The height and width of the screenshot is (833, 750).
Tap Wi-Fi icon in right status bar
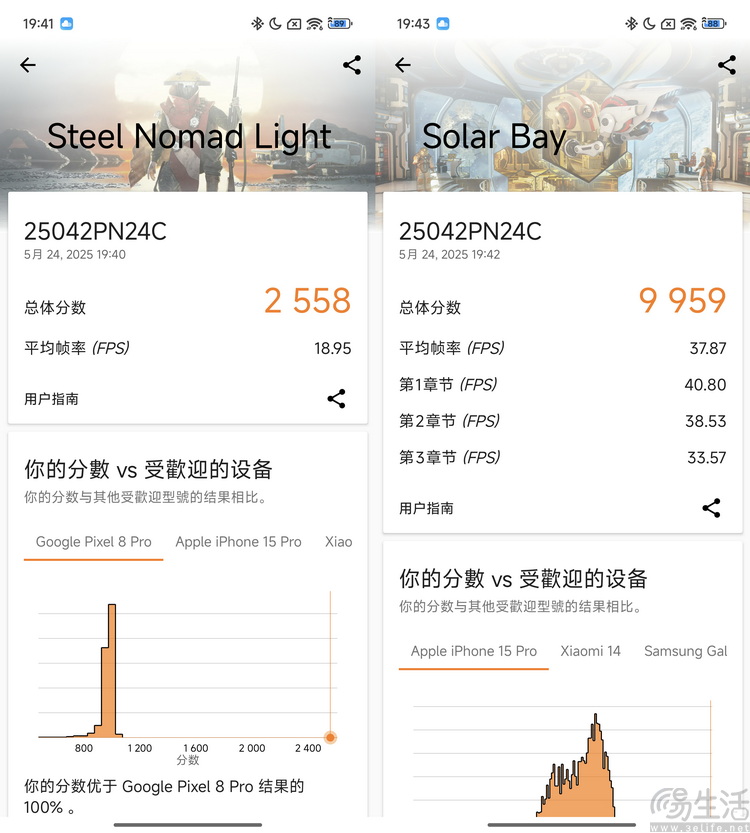coord(688,23)
